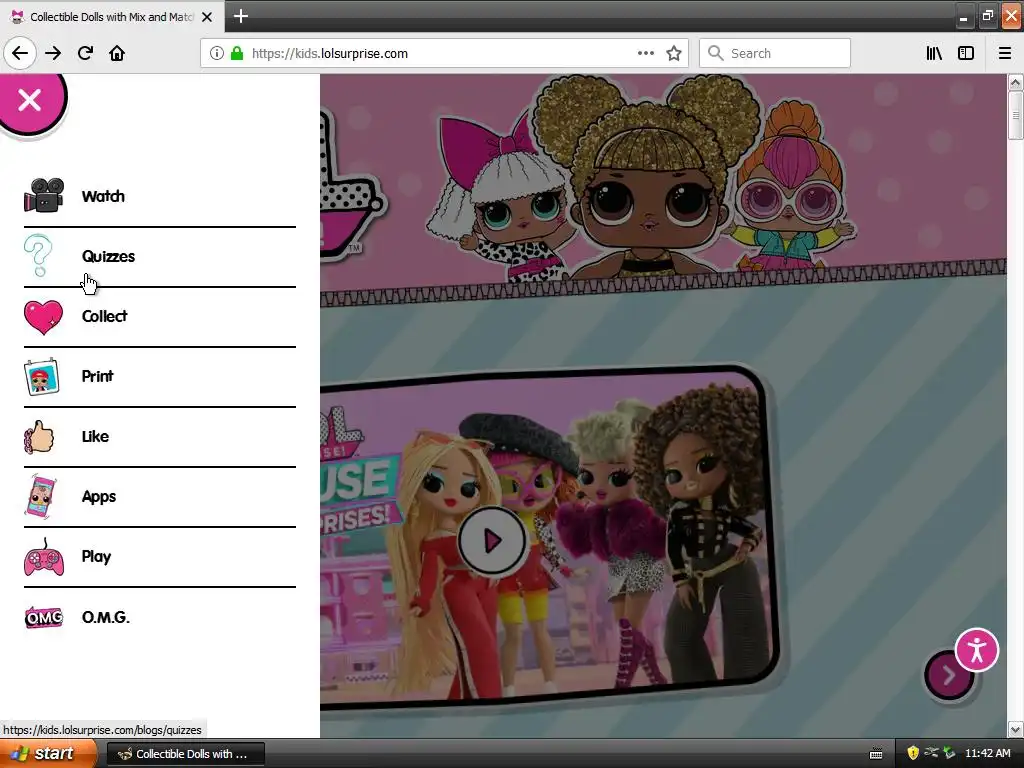Bookmark this page with the star

pos(674,54)
